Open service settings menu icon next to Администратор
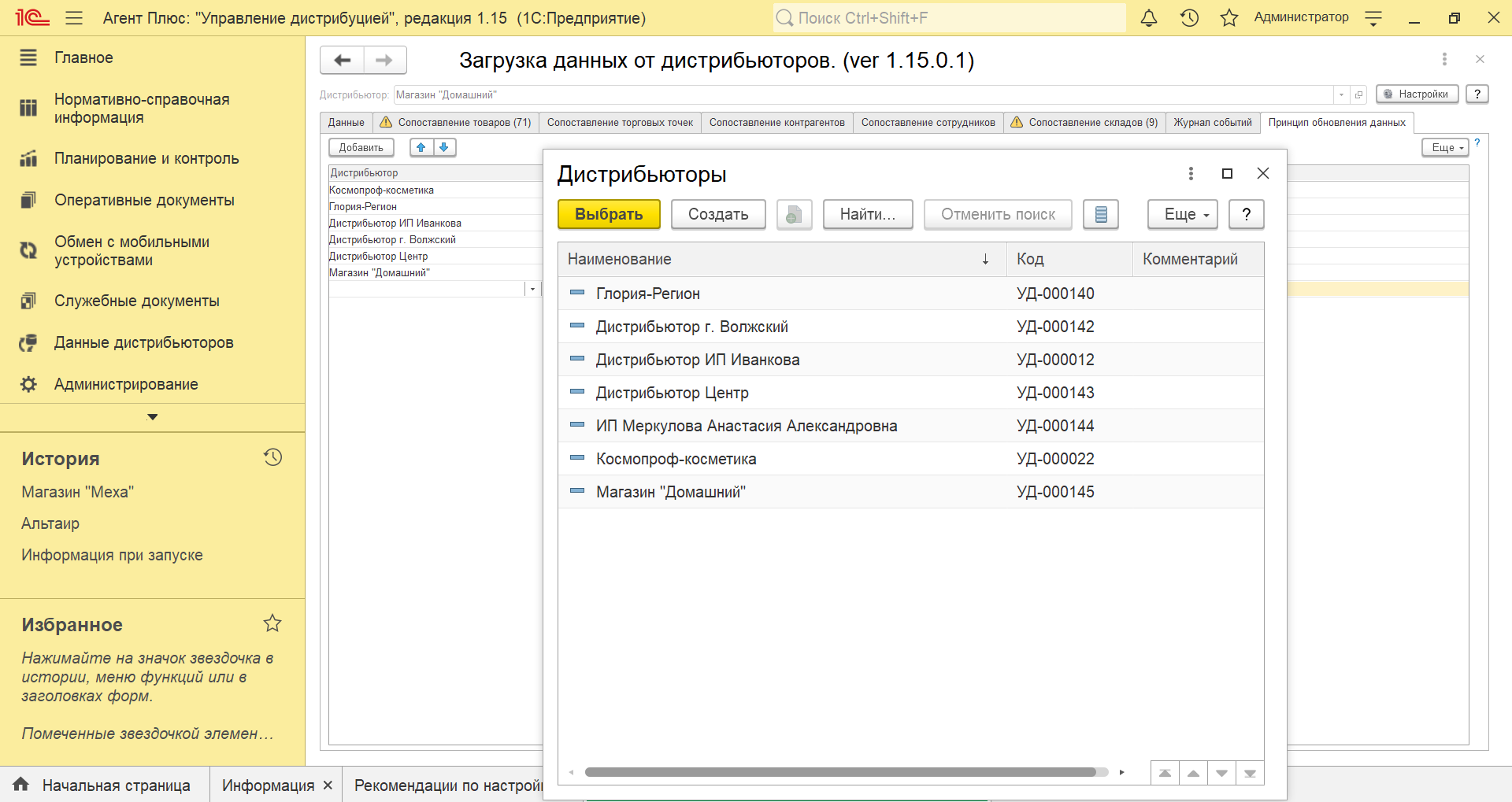 click(1373, 18)
